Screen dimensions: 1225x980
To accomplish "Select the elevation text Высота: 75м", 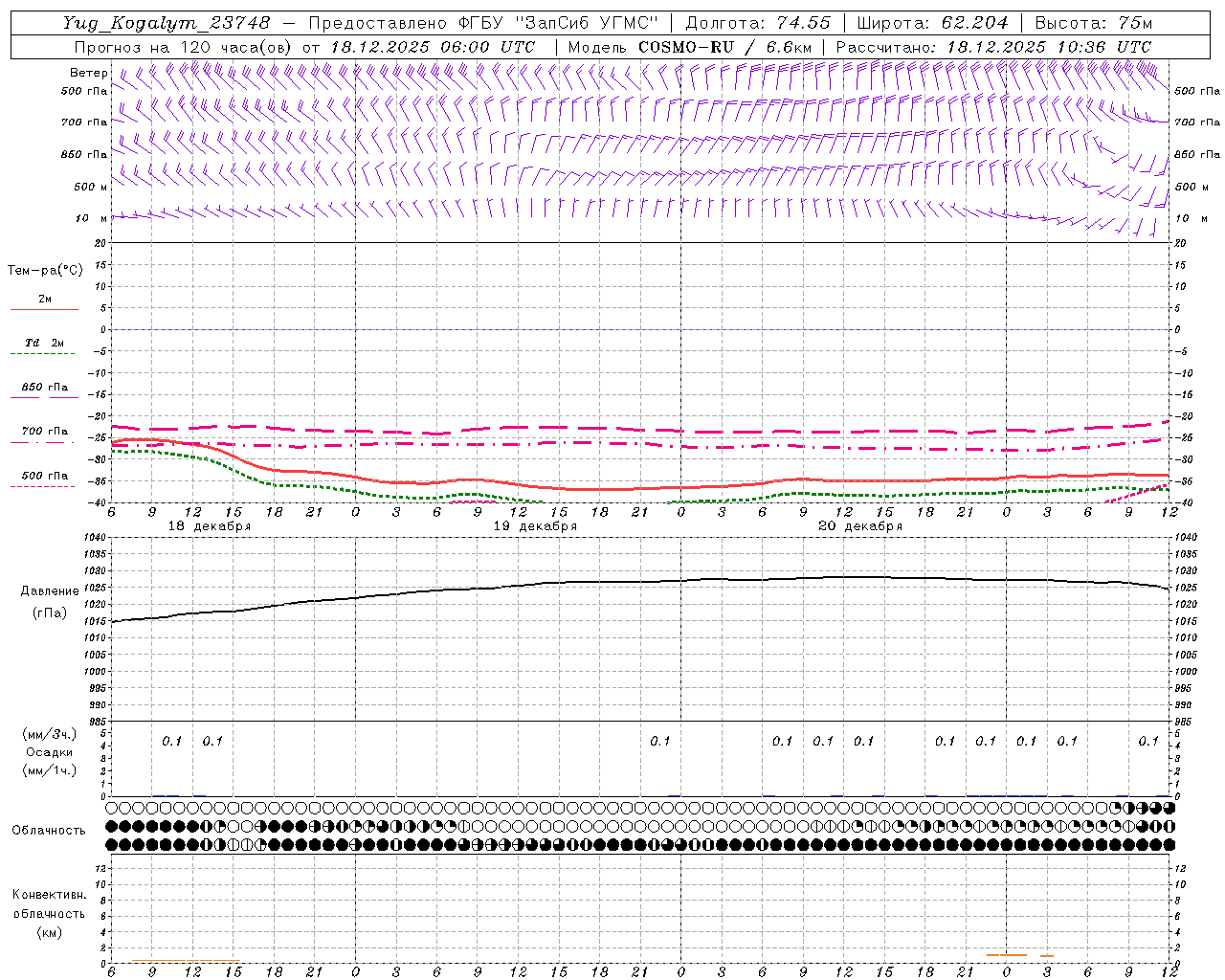I will coord(1094,23).
